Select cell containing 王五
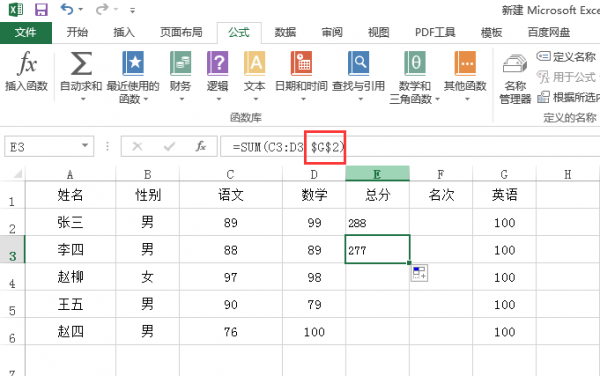The image size is (600, 376). (x=70, y=304)
